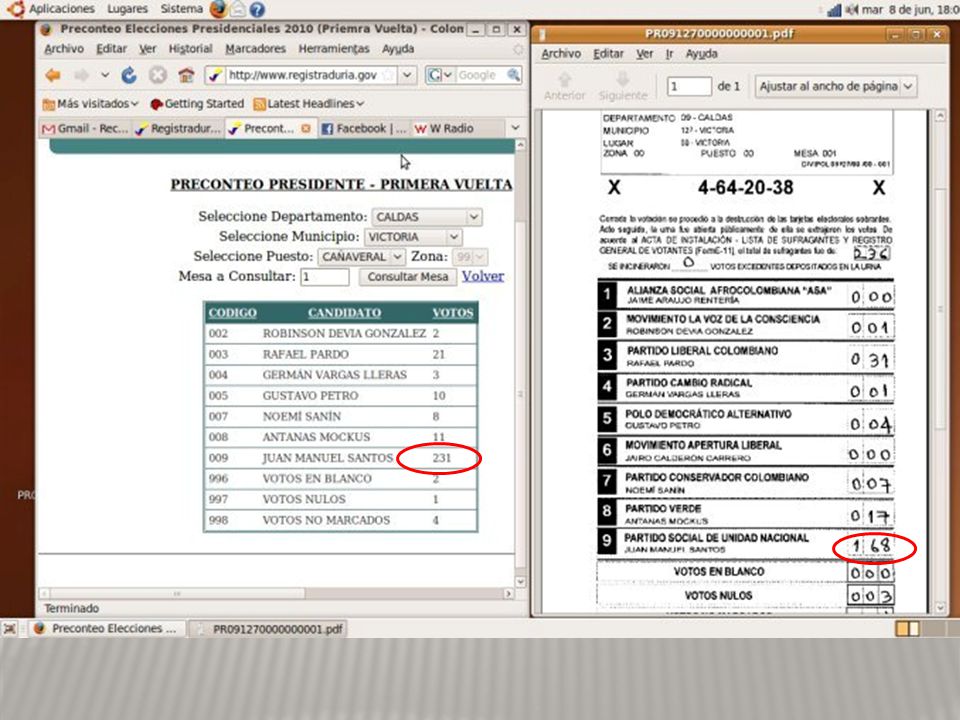Open Latest Headlines feed bookmark
This screenshot has height=720, width=960.
(x=309, y=104)
